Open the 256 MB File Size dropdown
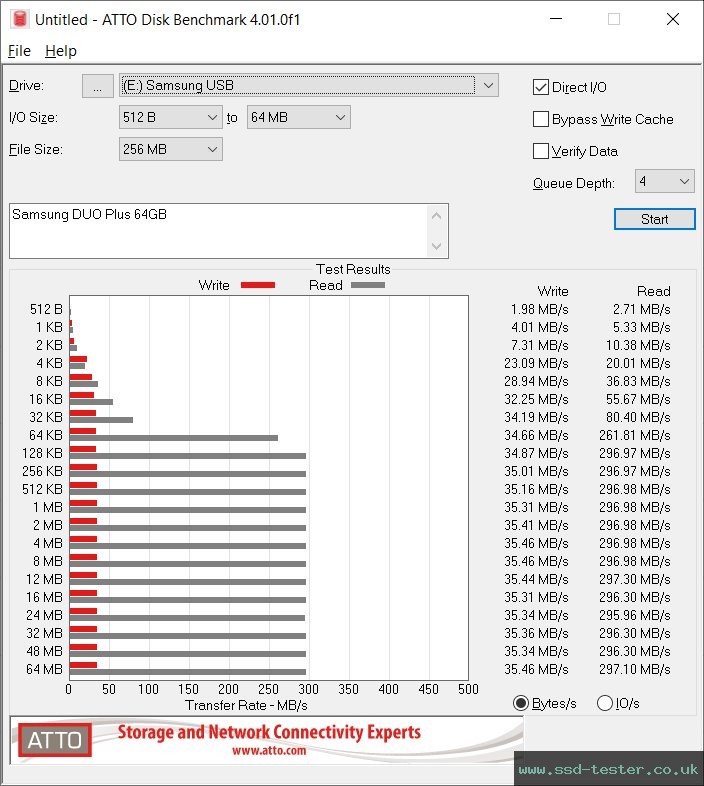Viewport: 704px width, 786px height. pyautogui.click(x=170, y=149)
